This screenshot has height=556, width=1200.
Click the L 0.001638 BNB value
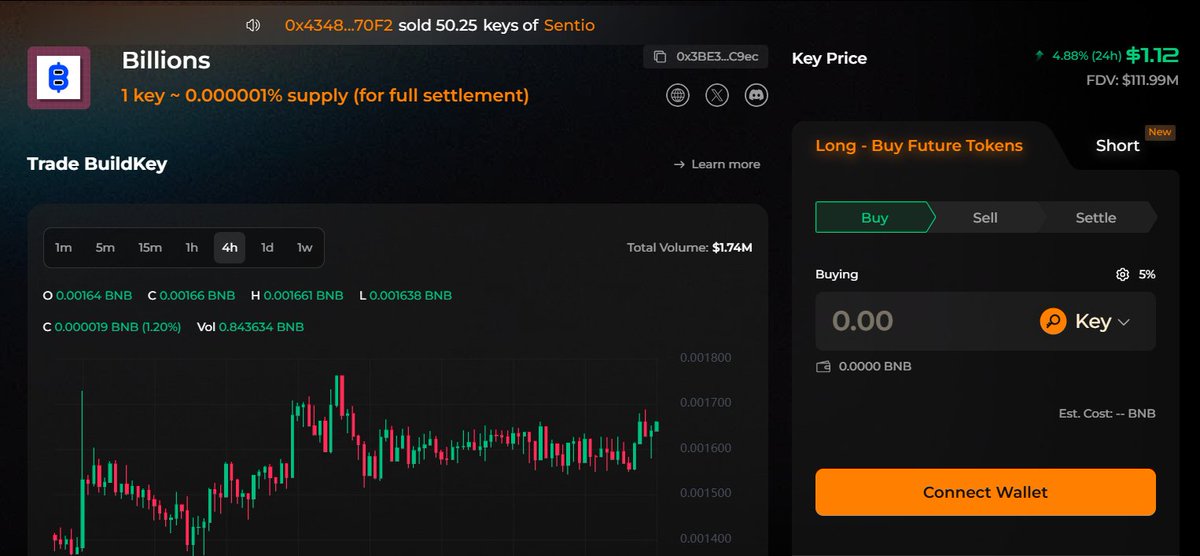tap(405, 296)
